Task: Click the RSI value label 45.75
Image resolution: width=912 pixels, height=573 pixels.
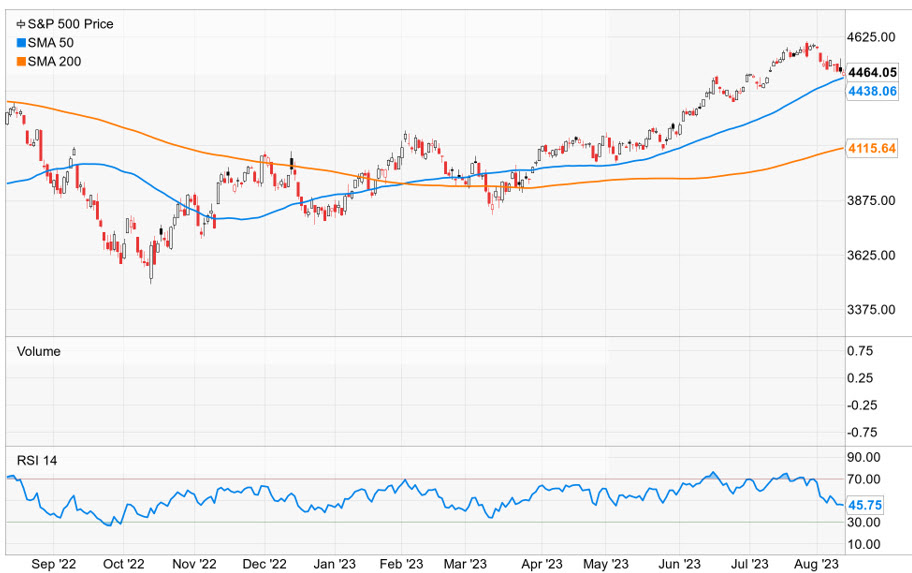Action: click(x=866, y=505)
